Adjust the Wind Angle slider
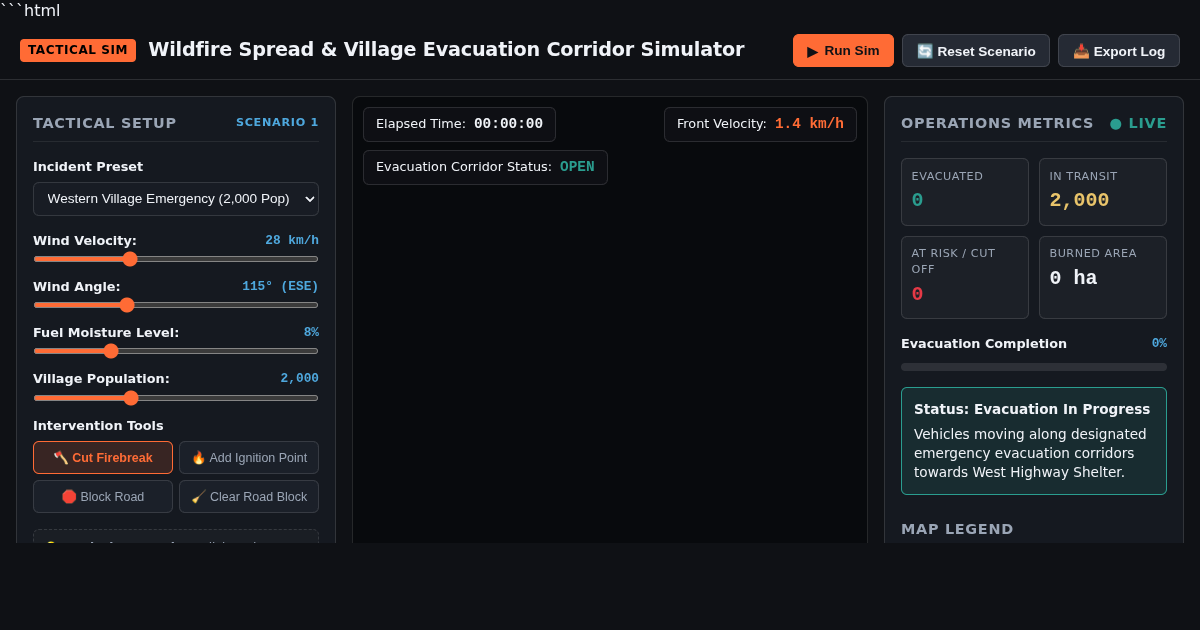The height and width of the screenshot is (630, 1200). (176, 305)
